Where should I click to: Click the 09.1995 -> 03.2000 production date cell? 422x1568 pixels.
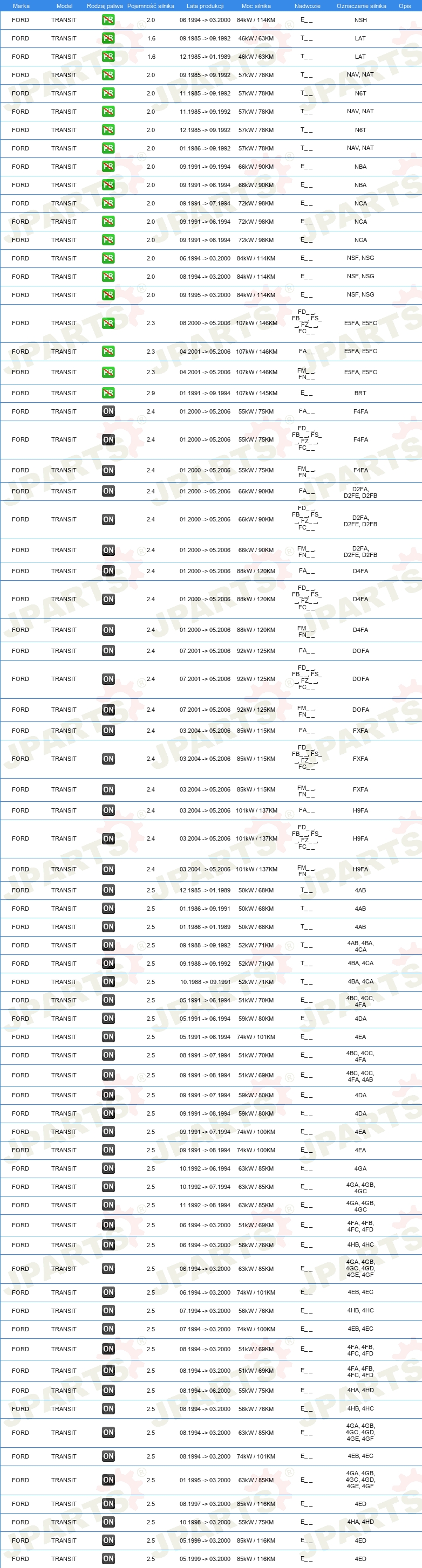(205, 294)
